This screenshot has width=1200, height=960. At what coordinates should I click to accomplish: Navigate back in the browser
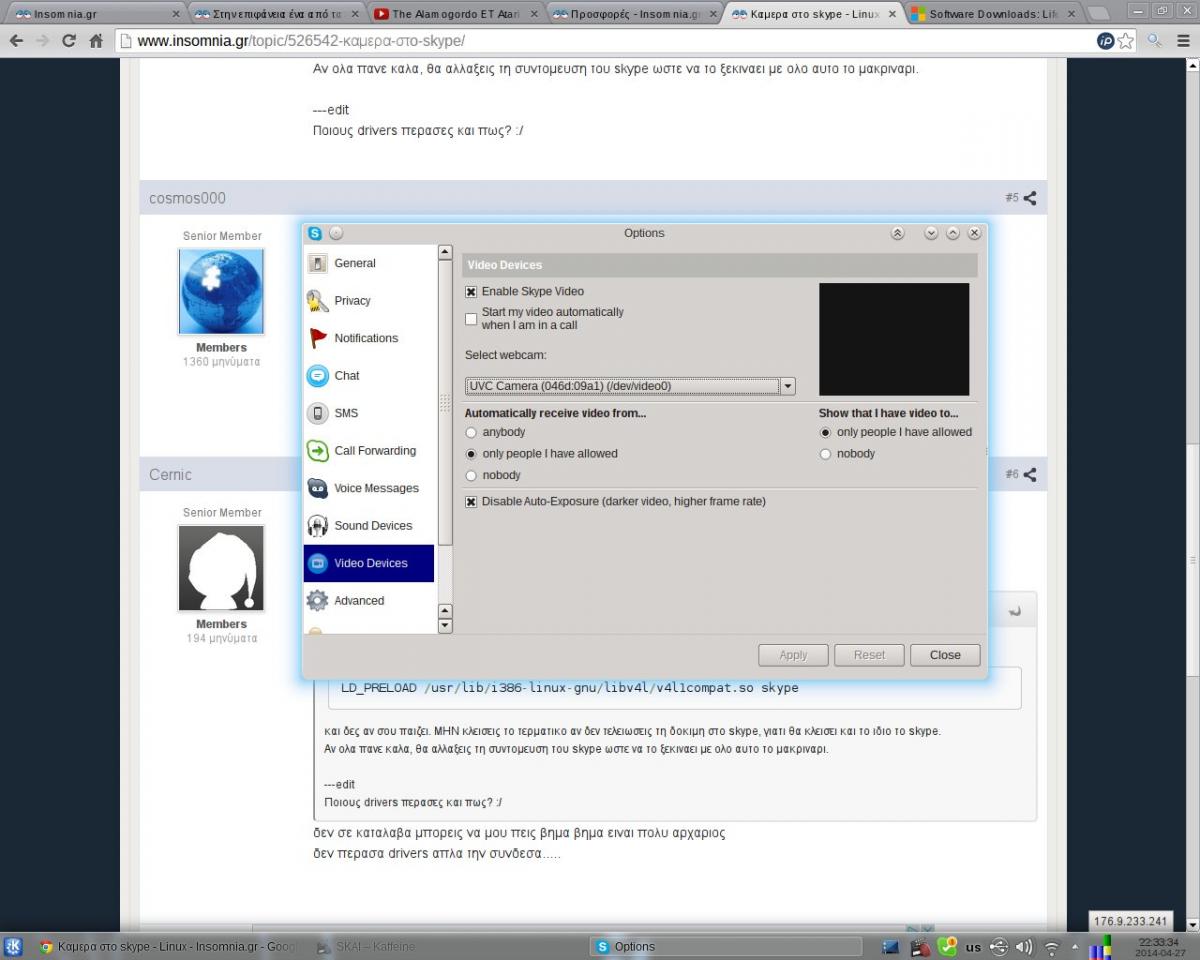pyautogui.click(x=16, y=41)
